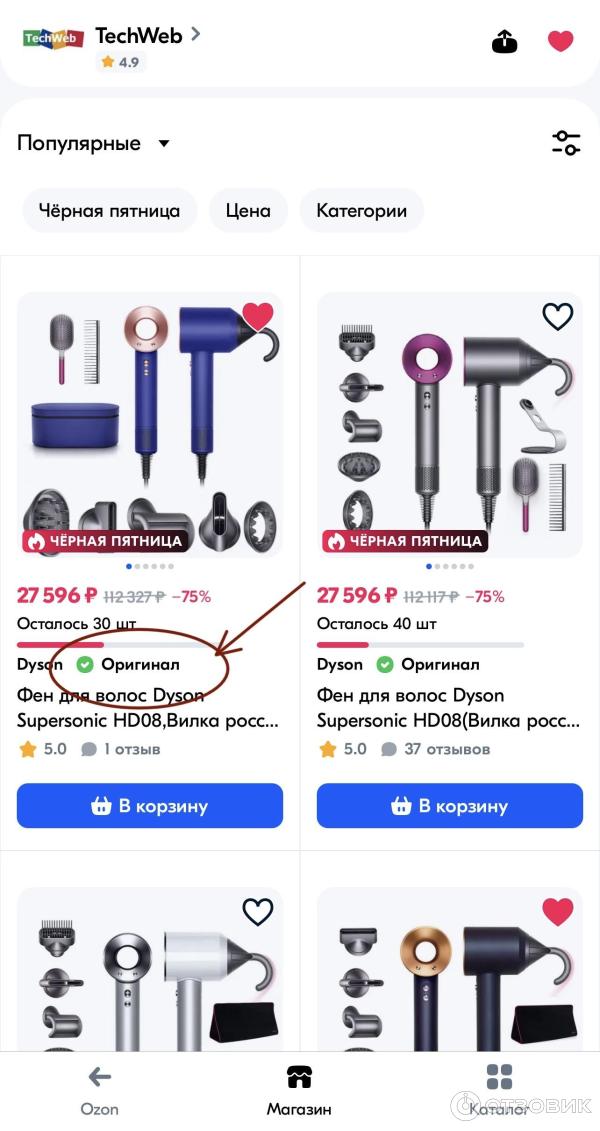
Task: Toggle the favorite shop heart in header
Action: tap(560, 41)
